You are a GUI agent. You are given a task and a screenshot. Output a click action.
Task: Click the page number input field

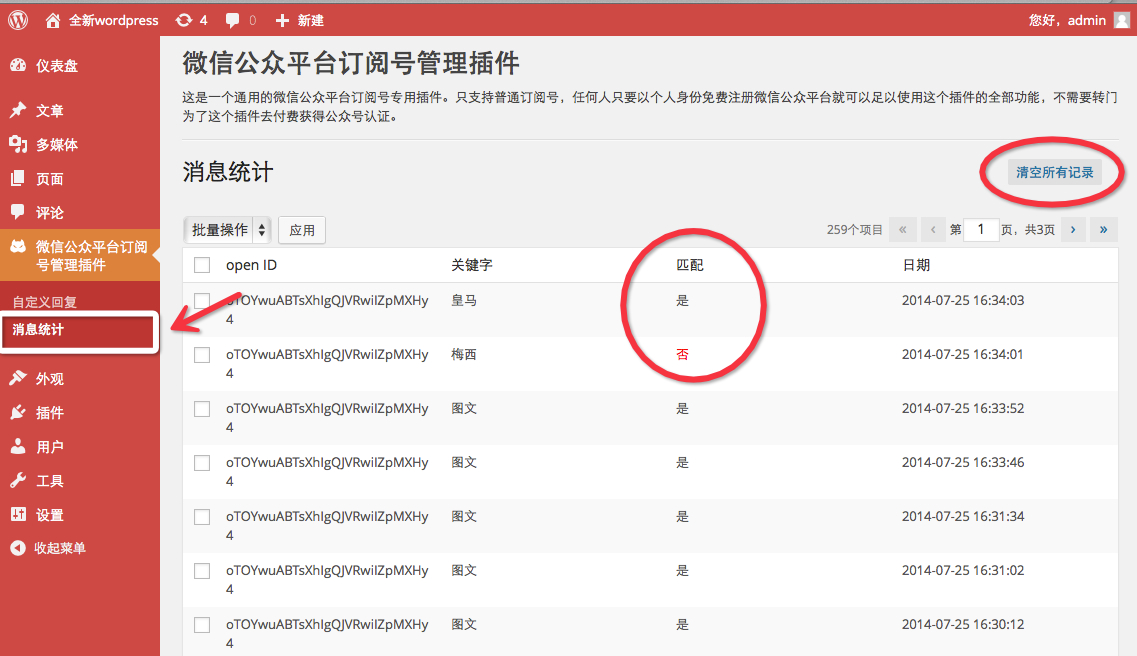pos(981,230)
